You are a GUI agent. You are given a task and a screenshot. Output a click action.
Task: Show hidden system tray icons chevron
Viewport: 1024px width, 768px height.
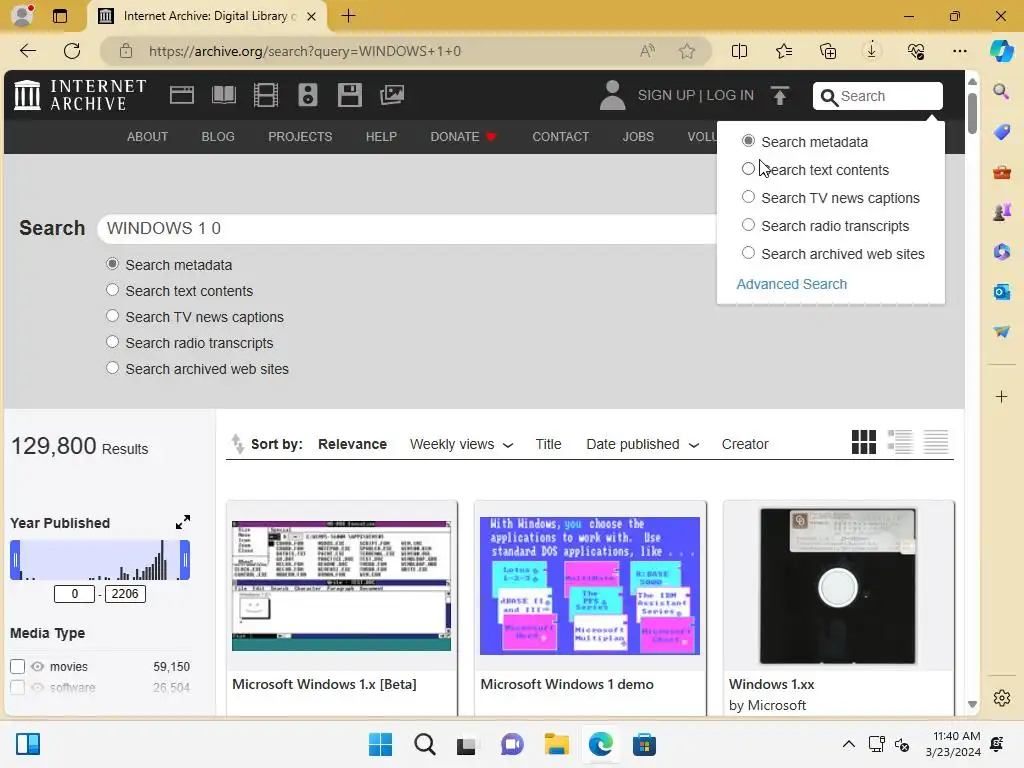pos(848,744)
